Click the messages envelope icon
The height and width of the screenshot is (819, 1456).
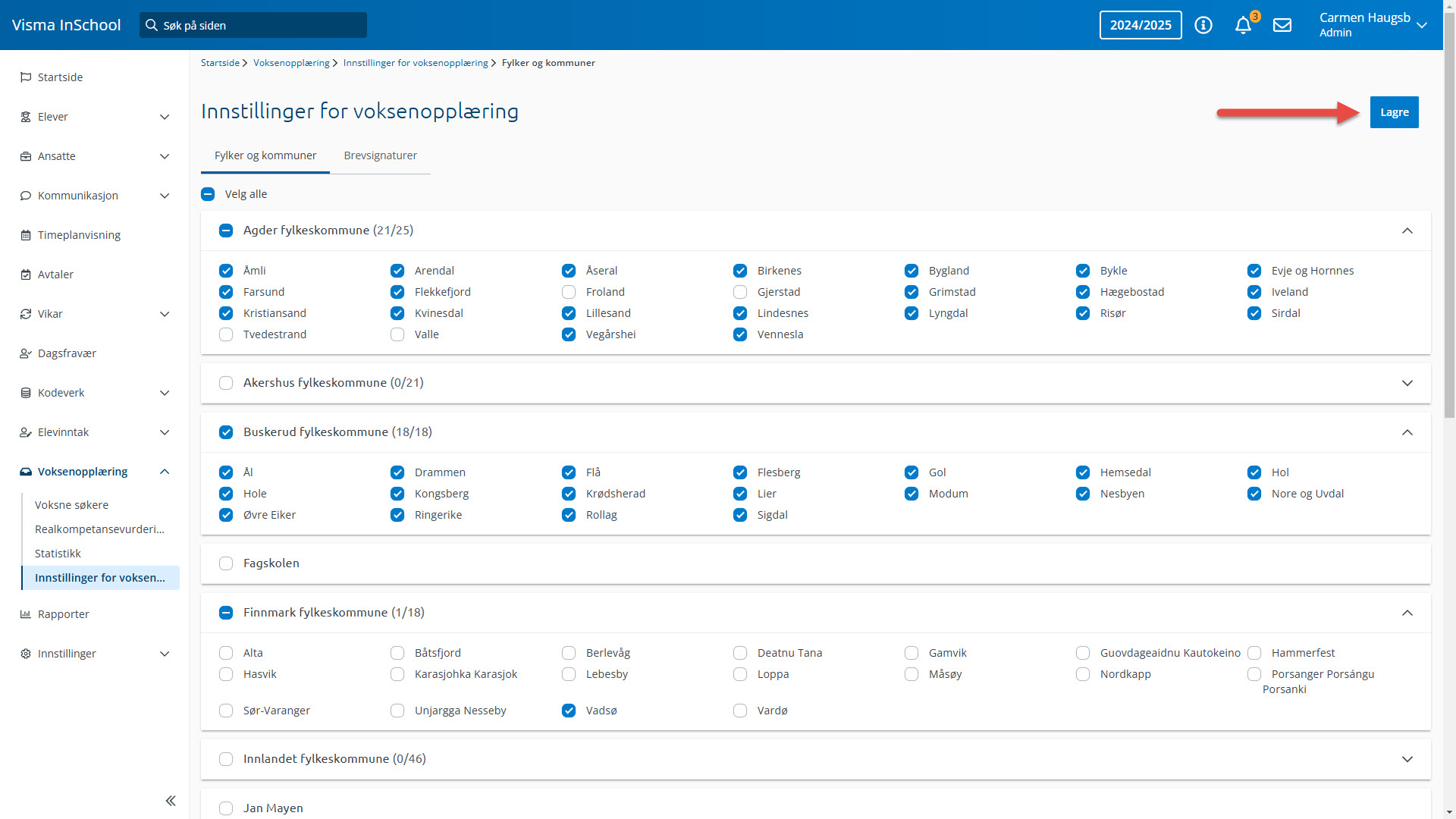1282,26
